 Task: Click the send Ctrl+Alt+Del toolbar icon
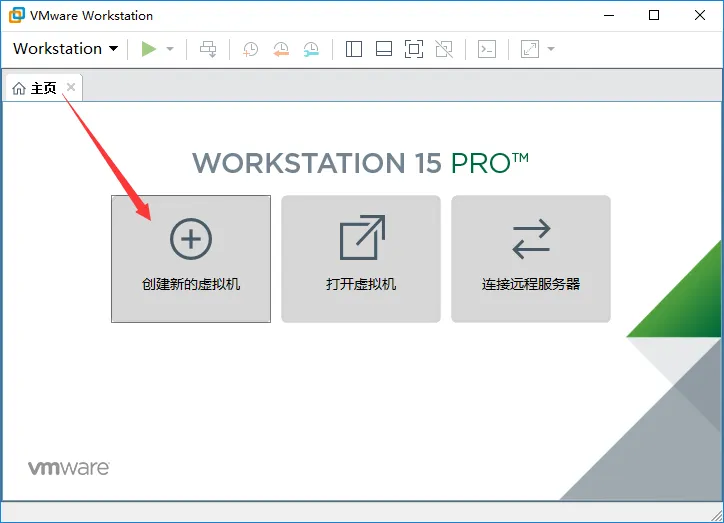[x=208, y=49]
